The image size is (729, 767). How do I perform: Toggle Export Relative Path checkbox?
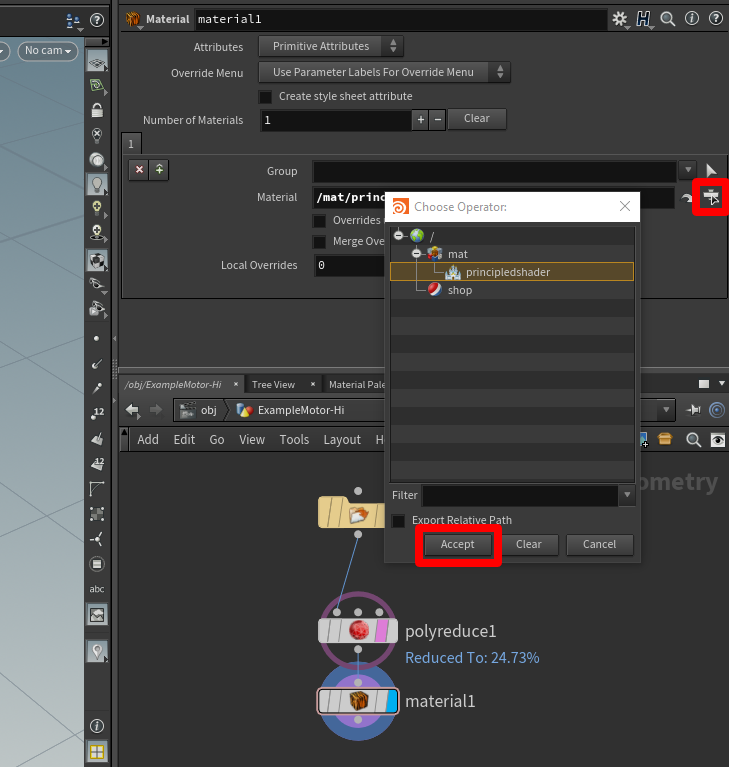click(x=398, y=521)
